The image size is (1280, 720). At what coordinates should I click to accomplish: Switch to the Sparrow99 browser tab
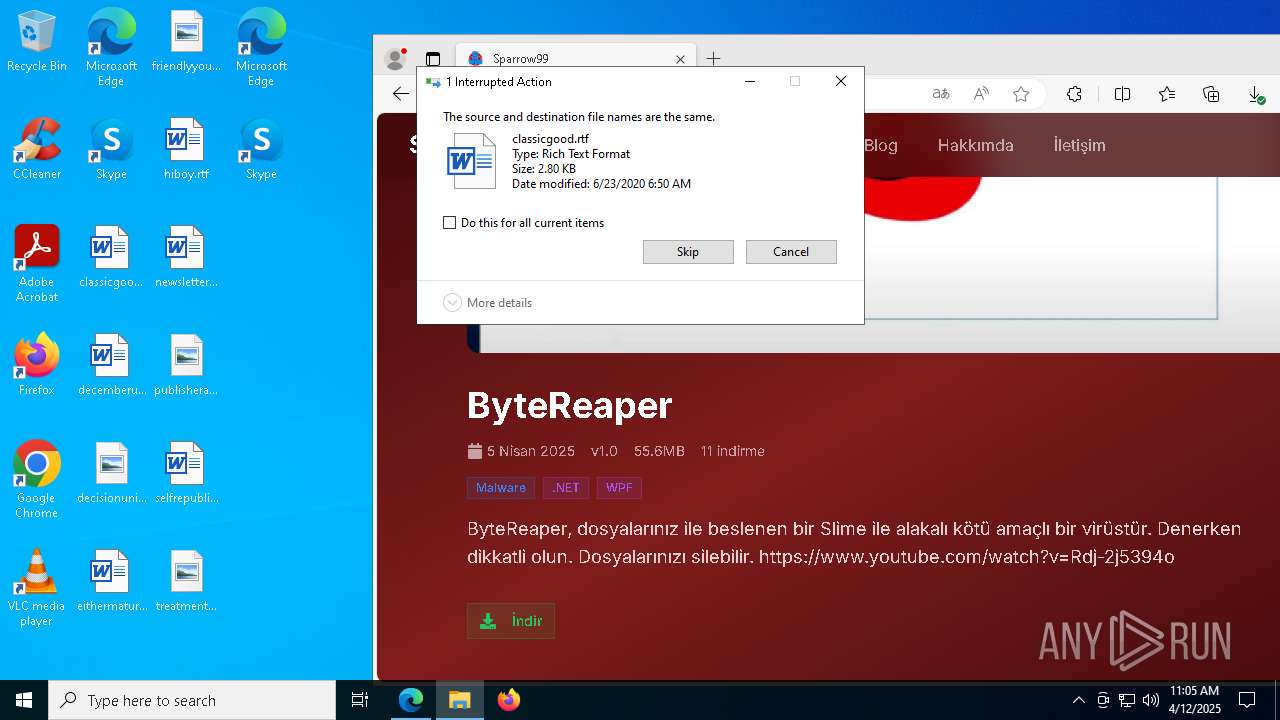pos(575,59)
